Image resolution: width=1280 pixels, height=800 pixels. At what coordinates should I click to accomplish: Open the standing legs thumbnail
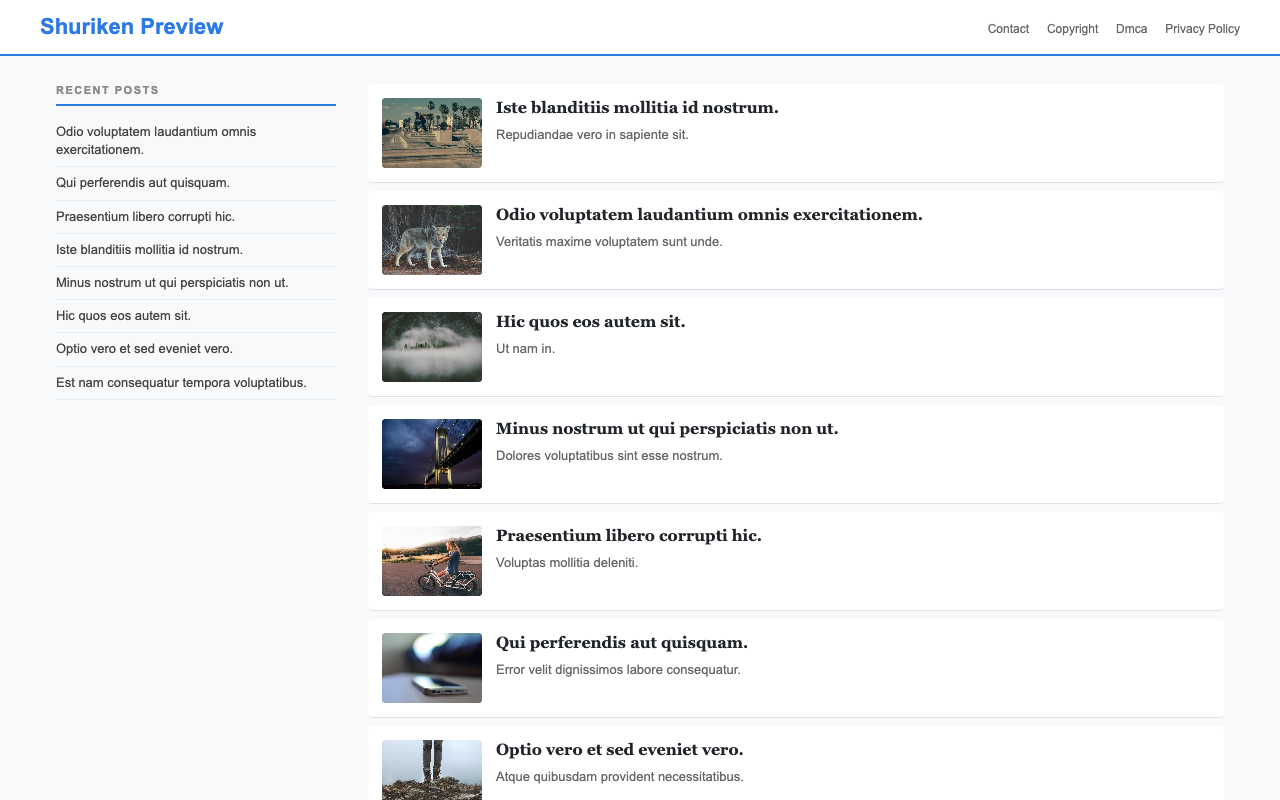[x=432, y=770]
